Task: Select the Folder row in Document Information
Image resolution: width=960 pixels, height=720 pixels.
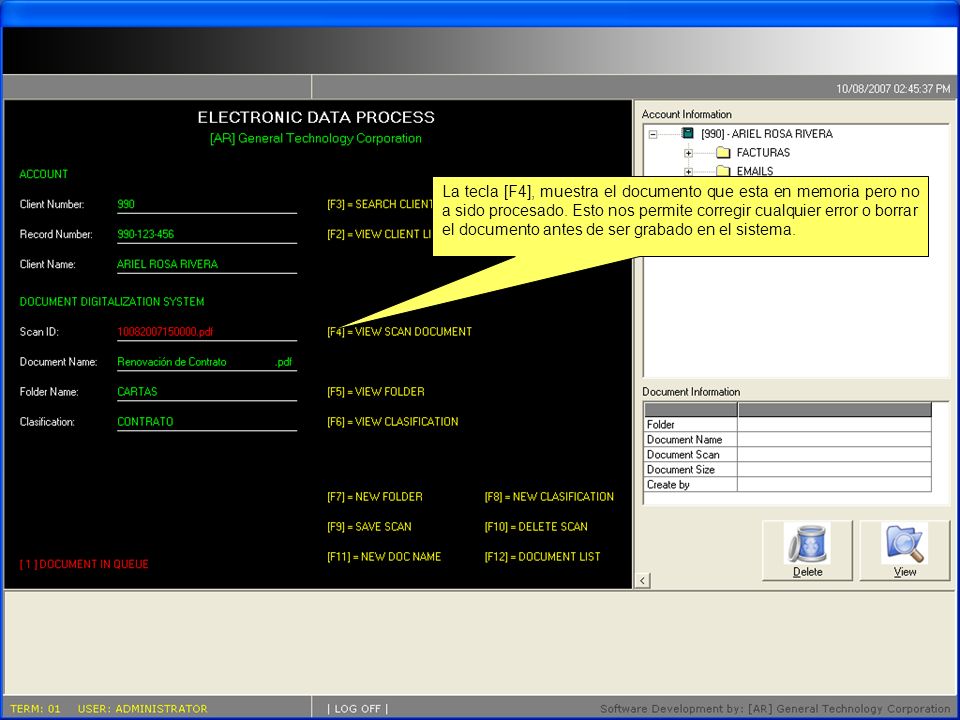Action: [x=788, y=424]
